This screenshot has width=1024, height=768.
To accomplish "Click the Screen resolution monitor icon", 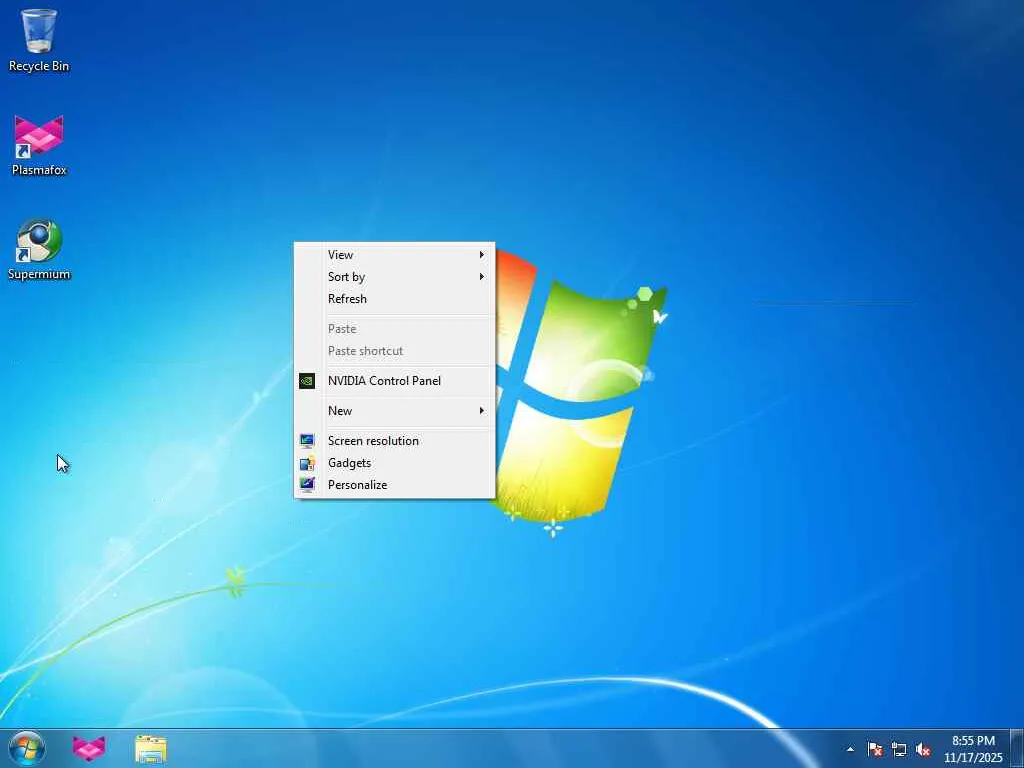I will 307,441.
